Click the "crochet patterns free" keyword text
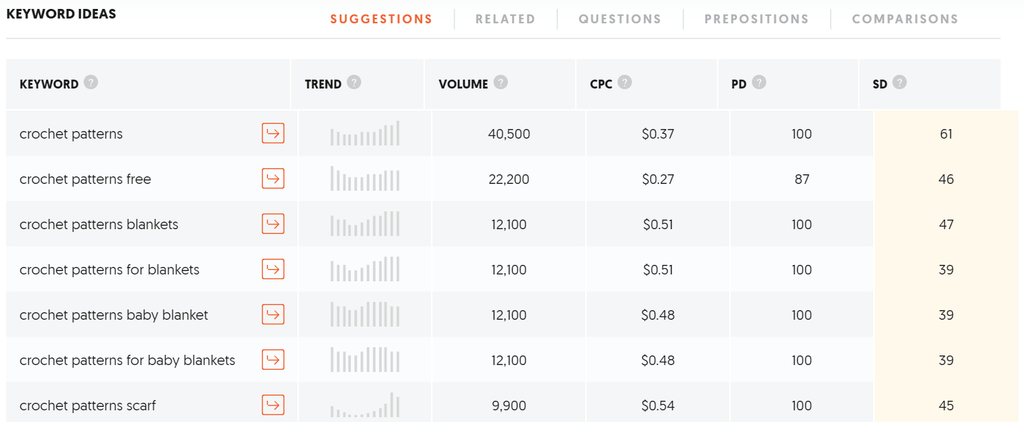Viewport: 1024px width, 422px height. click(85, 179)
